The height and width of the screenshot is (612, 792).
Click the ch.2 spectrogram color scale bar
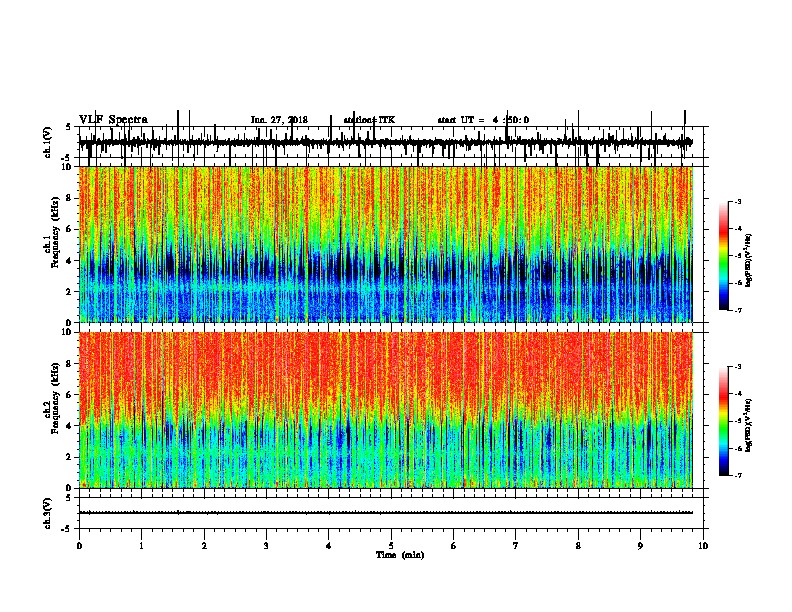tap(723, 421)
